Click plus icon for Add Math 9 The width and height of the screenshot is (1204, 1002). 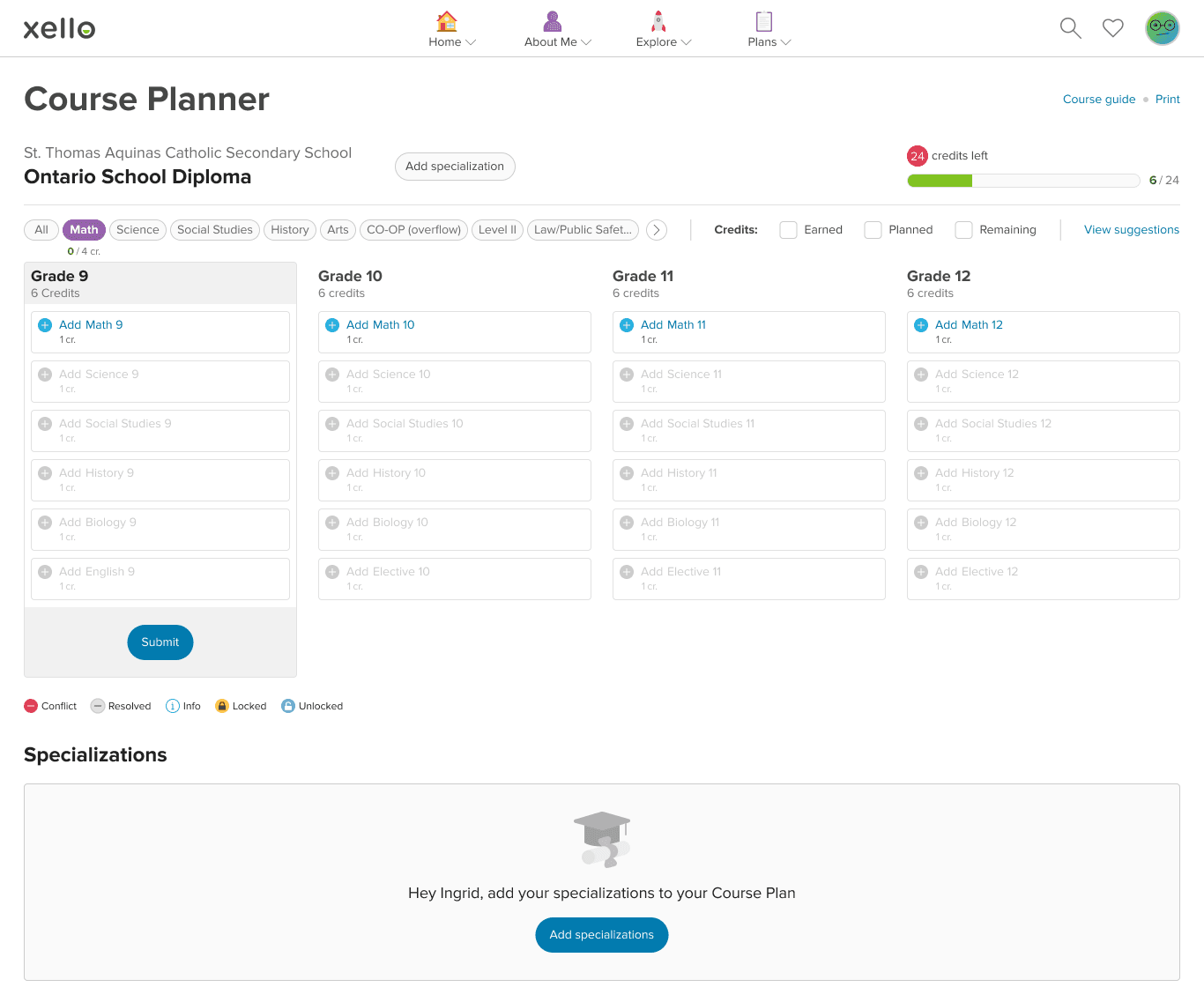(x=45, y=325)
